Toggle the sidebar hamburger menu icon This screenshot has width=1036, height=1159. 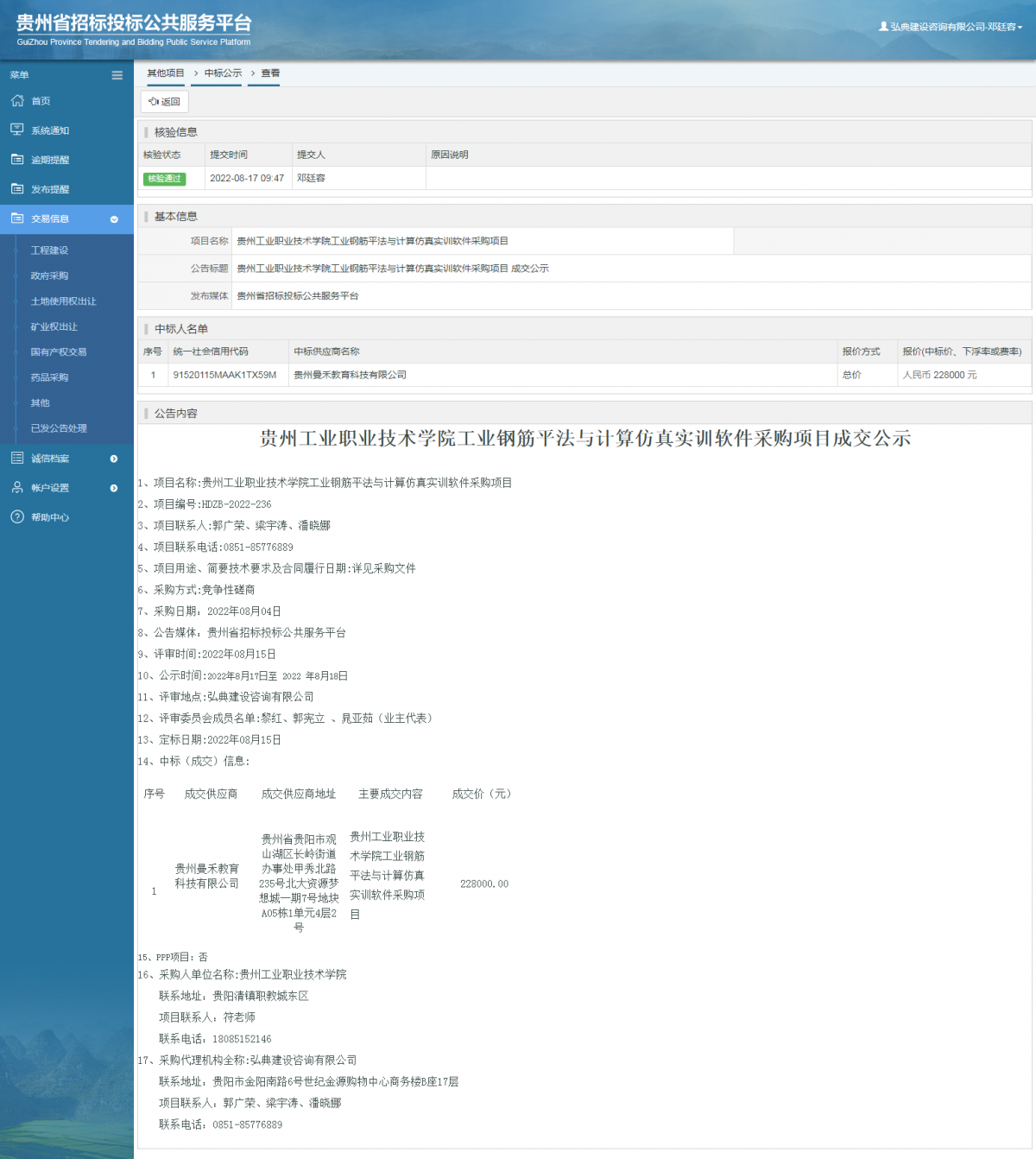tap(117, 75)
